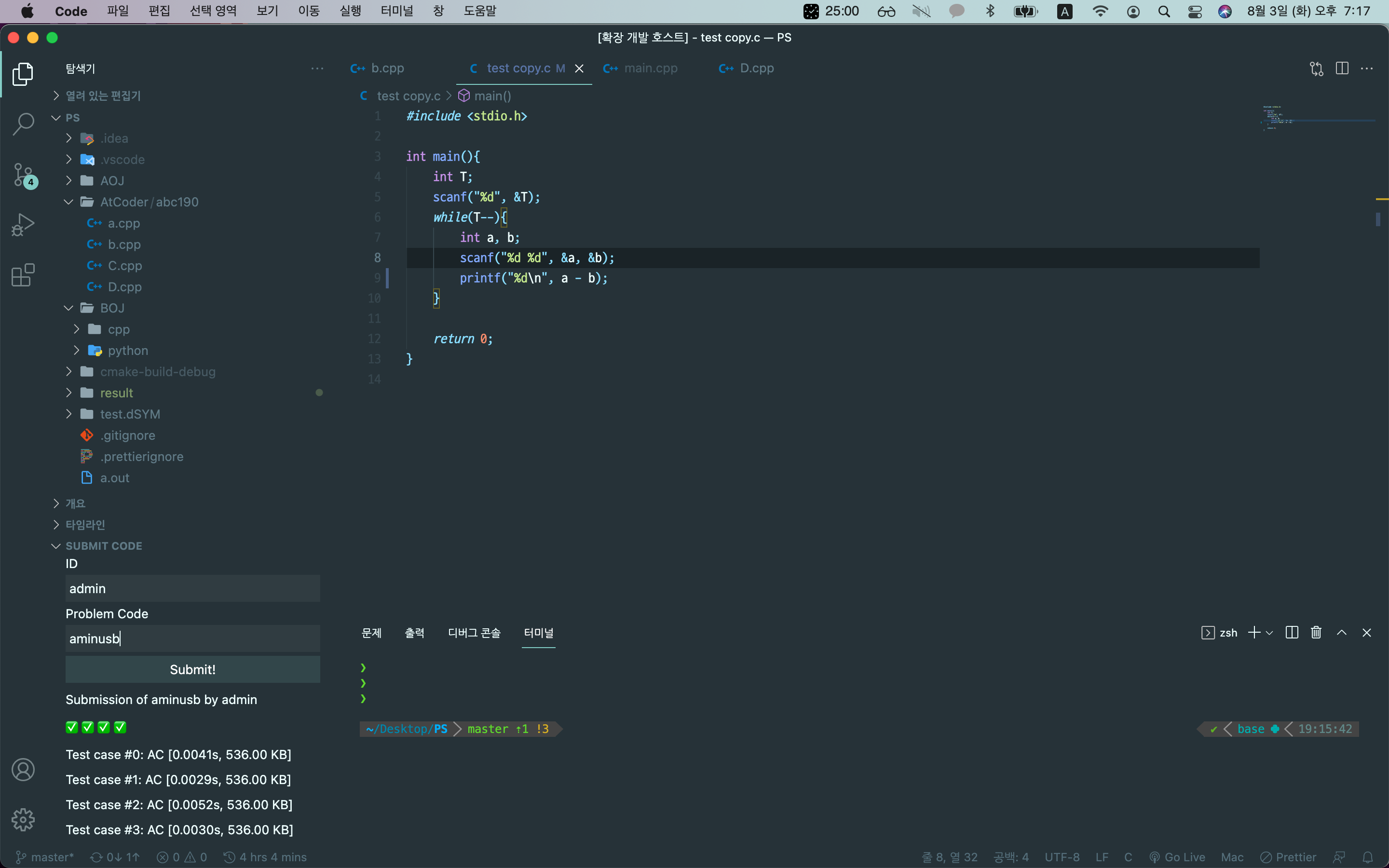Switch to the D.cpp editor tab
Viewport: 1389px width, 868px height.
(x=756, y=68)
